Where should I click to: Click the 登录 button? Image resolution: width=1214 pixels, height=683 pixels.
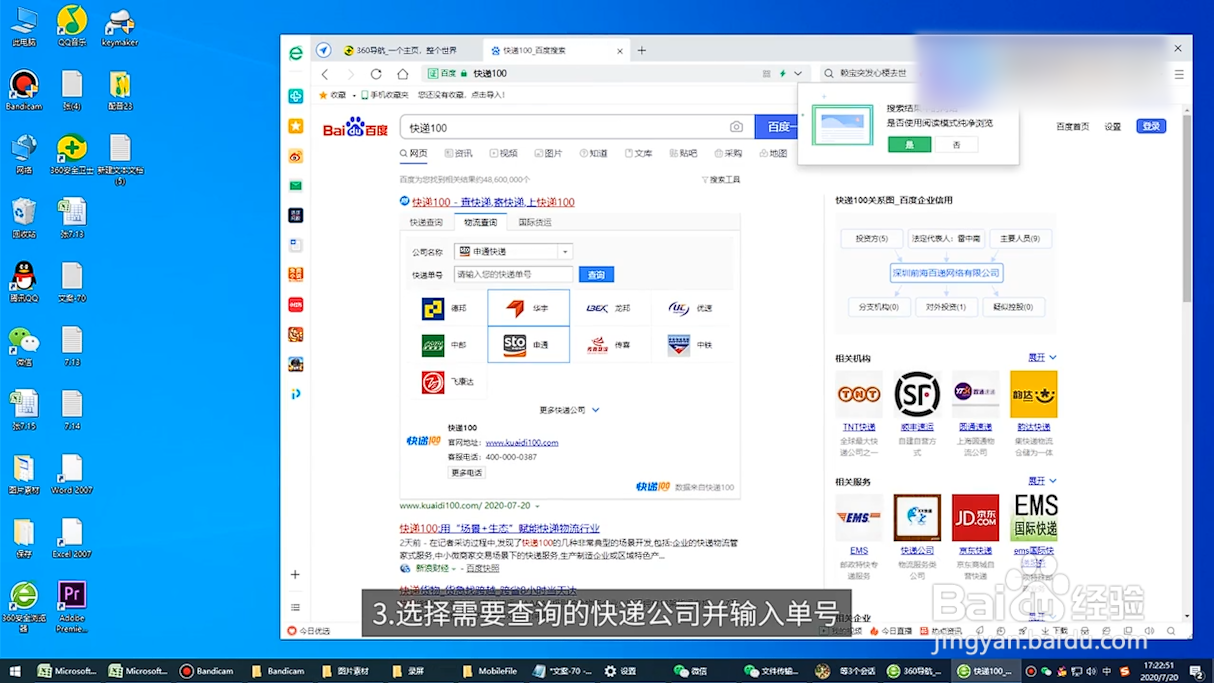pos(1151,127)
